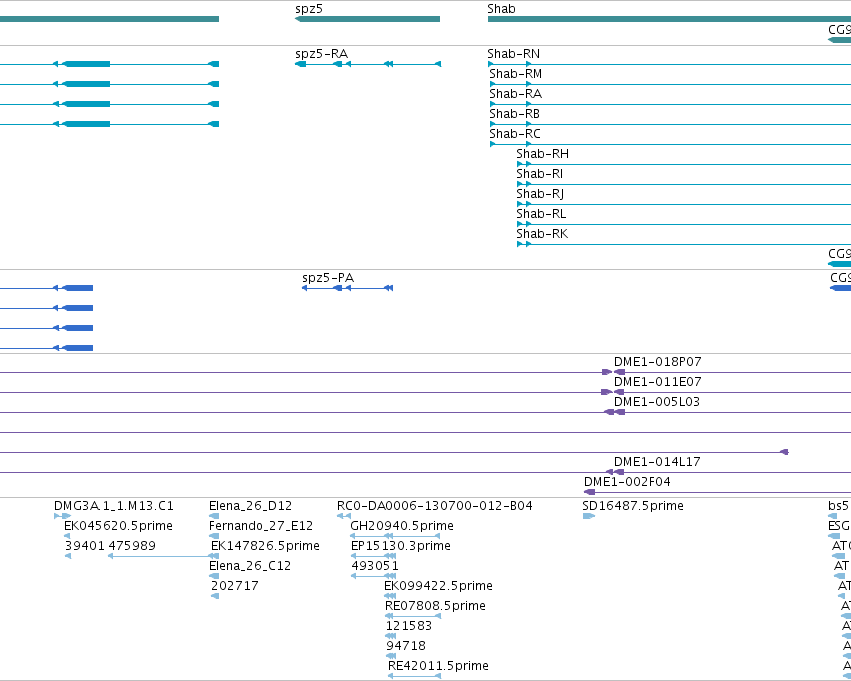Click the RE07808.5prime EST label
This screenshot has height=681, width=851.
(435, 606)
